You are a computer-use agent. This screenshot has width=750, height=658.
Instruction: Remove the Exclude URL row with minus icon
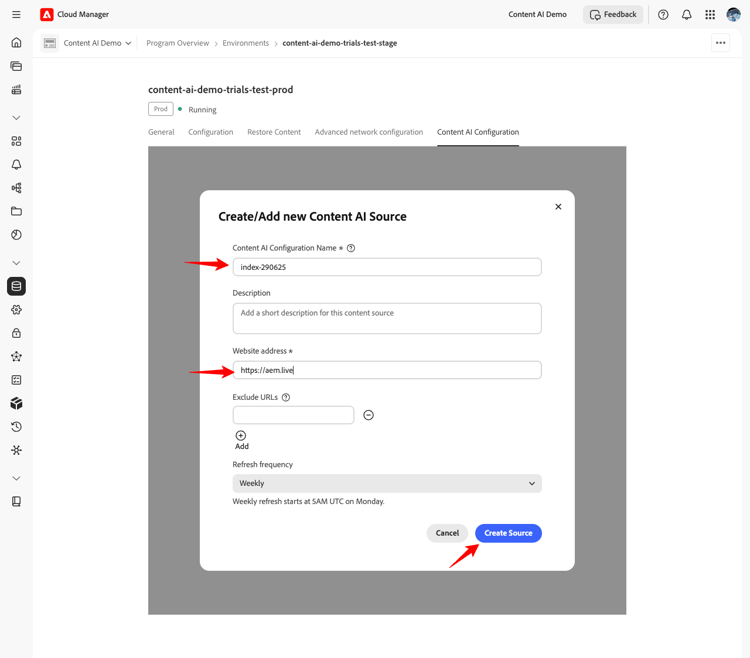[368, 415]
